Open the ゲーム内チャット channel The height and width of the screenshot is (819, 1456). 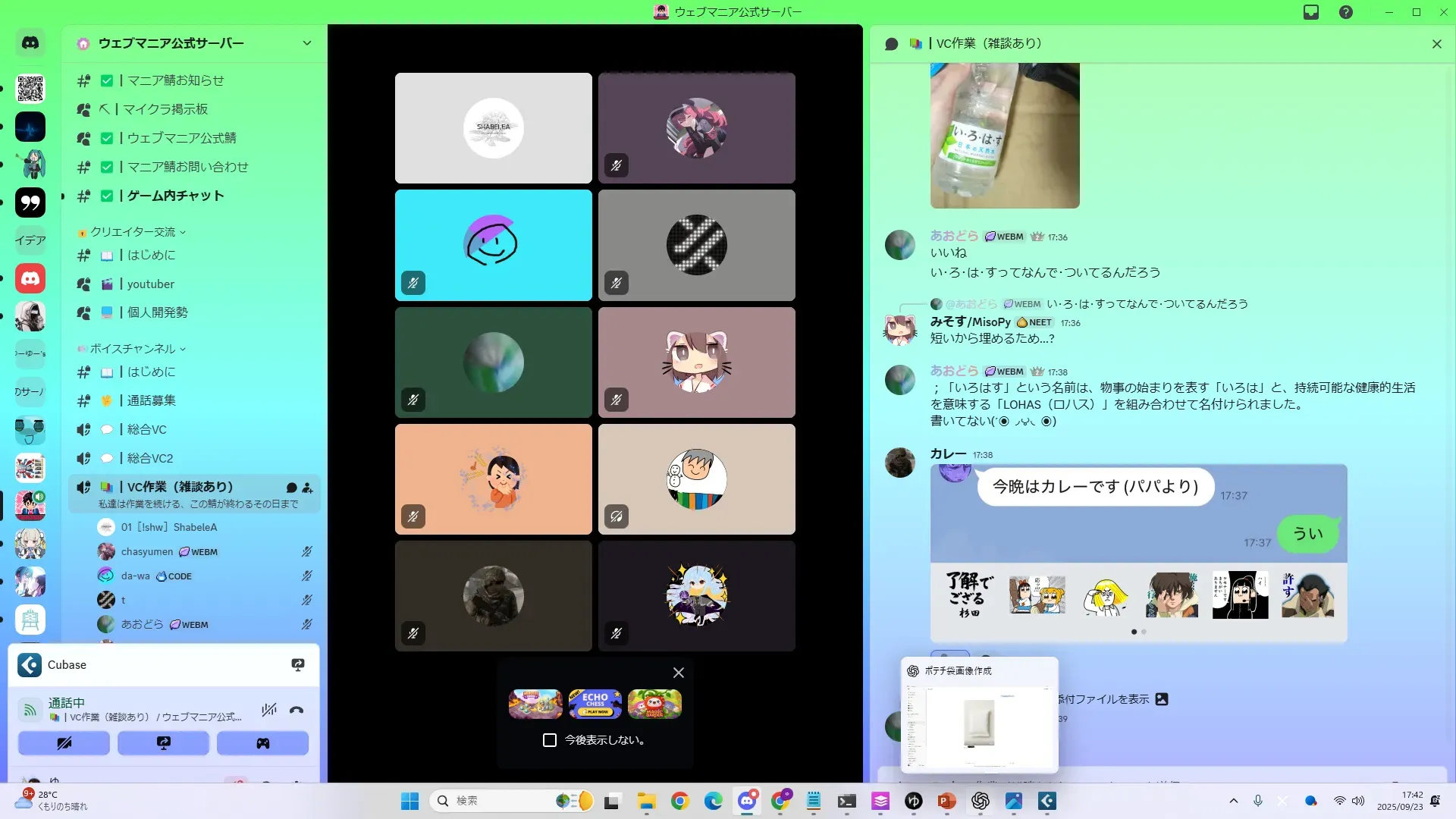175,196
